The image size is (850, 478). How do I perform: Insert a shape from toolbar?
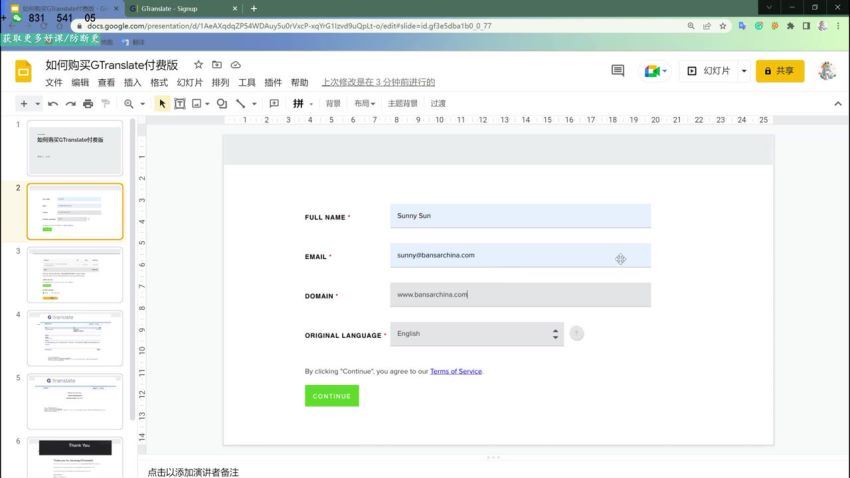(x=222, y=104)
